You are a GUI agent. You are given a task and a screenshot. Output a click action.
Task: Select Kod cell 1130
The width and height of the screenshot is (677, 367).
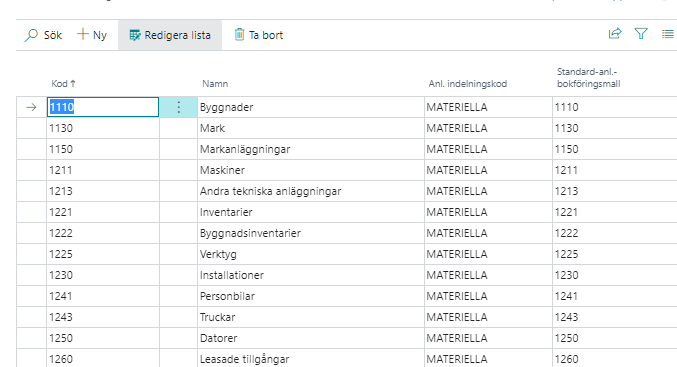(x=103, y=128)
